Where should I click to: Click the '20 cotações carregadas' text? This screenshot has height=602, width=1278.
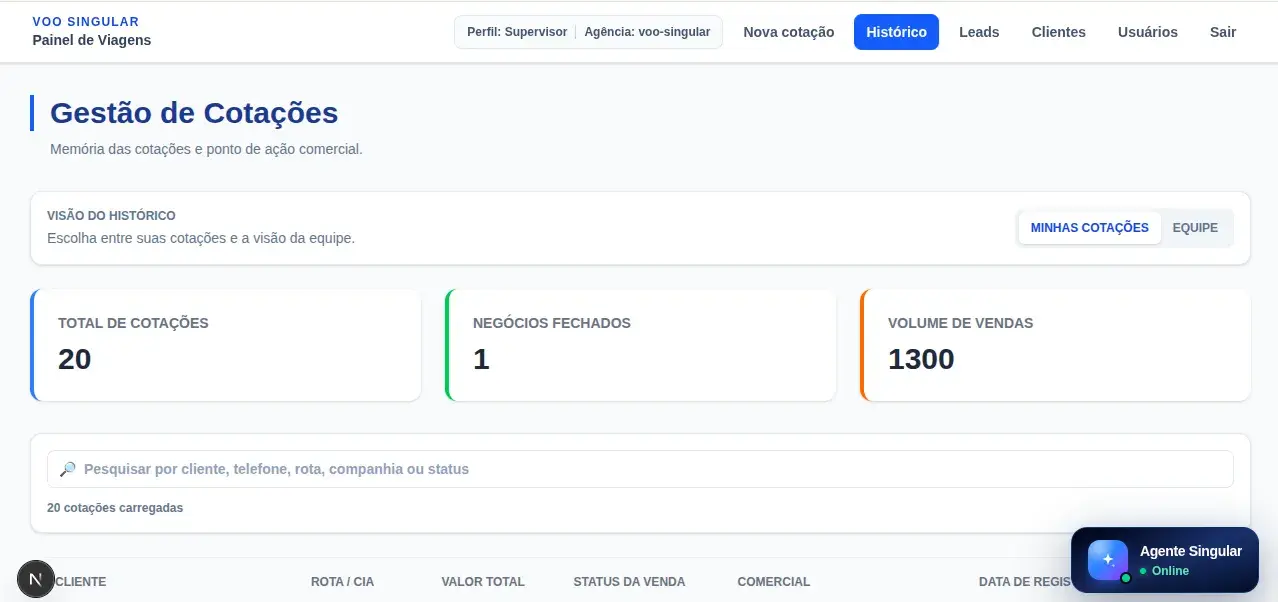tap(115, 508)
